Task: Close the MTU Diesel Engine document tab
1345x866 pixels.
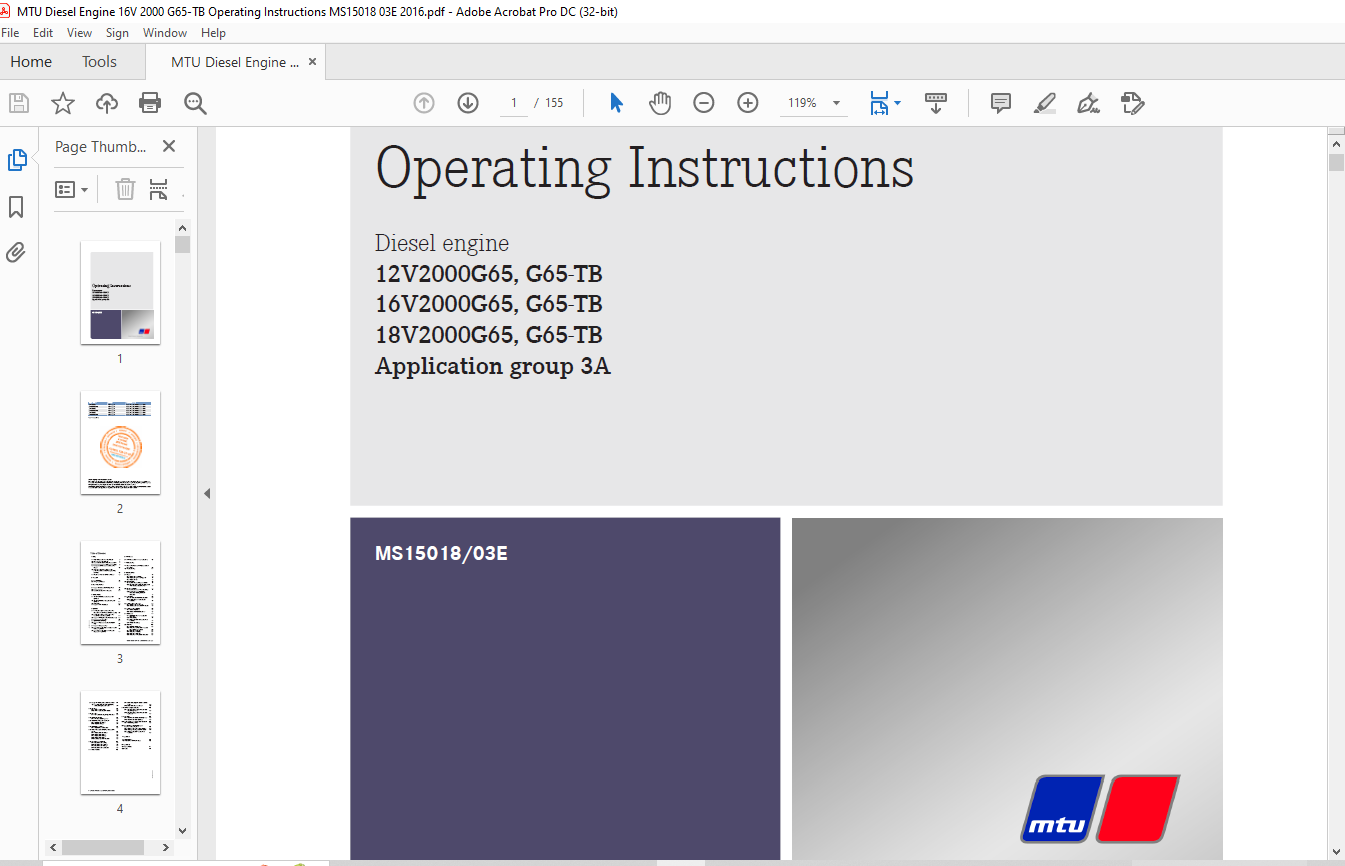Action: [x=312, y=62]
